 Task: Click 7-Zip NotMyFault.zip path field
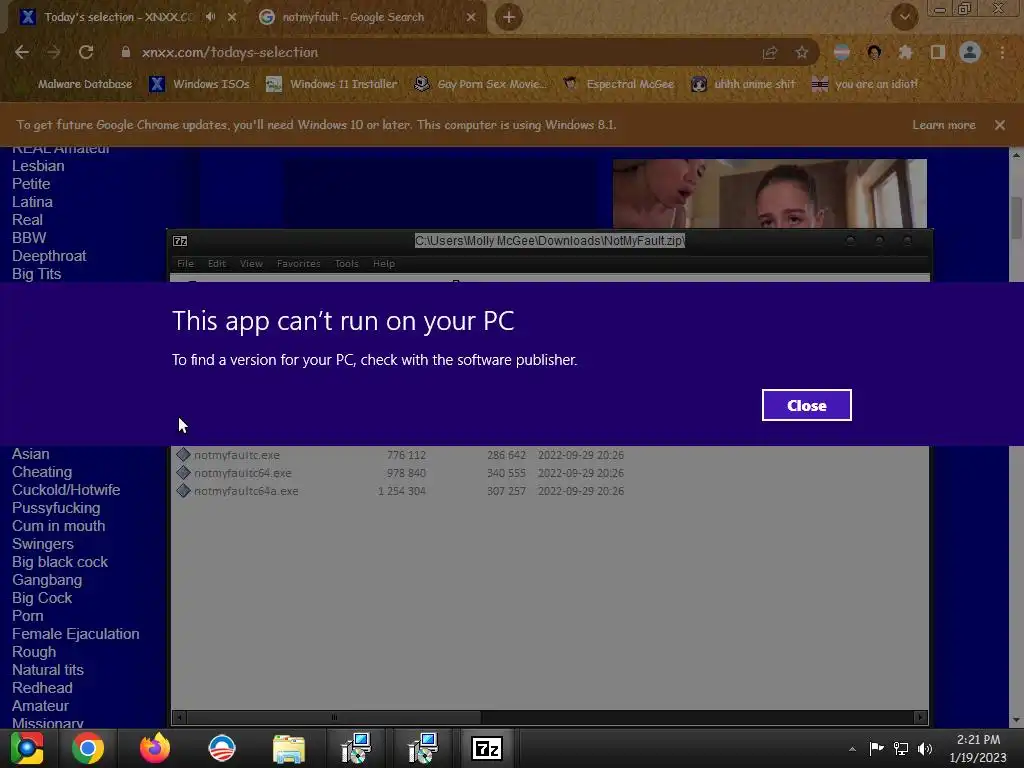click(550, 240)
